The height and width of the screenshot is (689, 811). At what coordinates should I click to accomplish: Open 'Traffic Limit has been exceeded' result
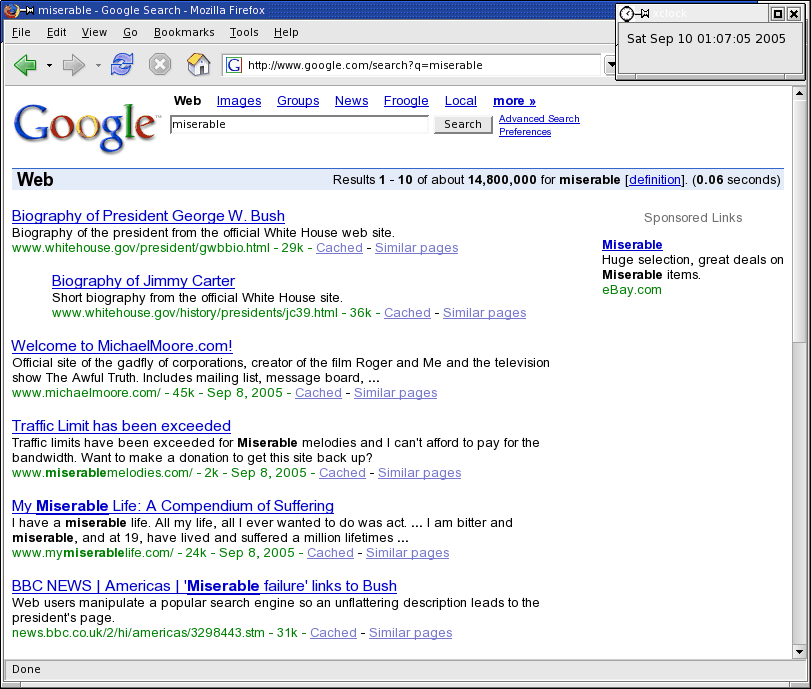(x=121, y=426)
